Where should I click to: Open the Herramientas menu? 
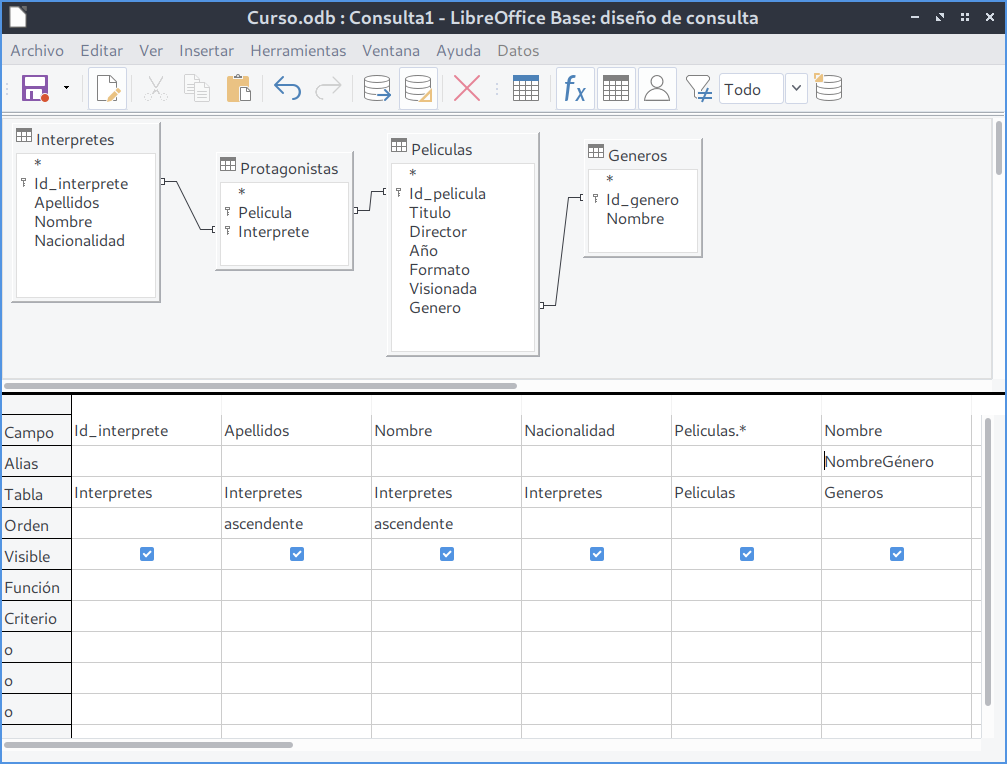[x=298, y=50]
